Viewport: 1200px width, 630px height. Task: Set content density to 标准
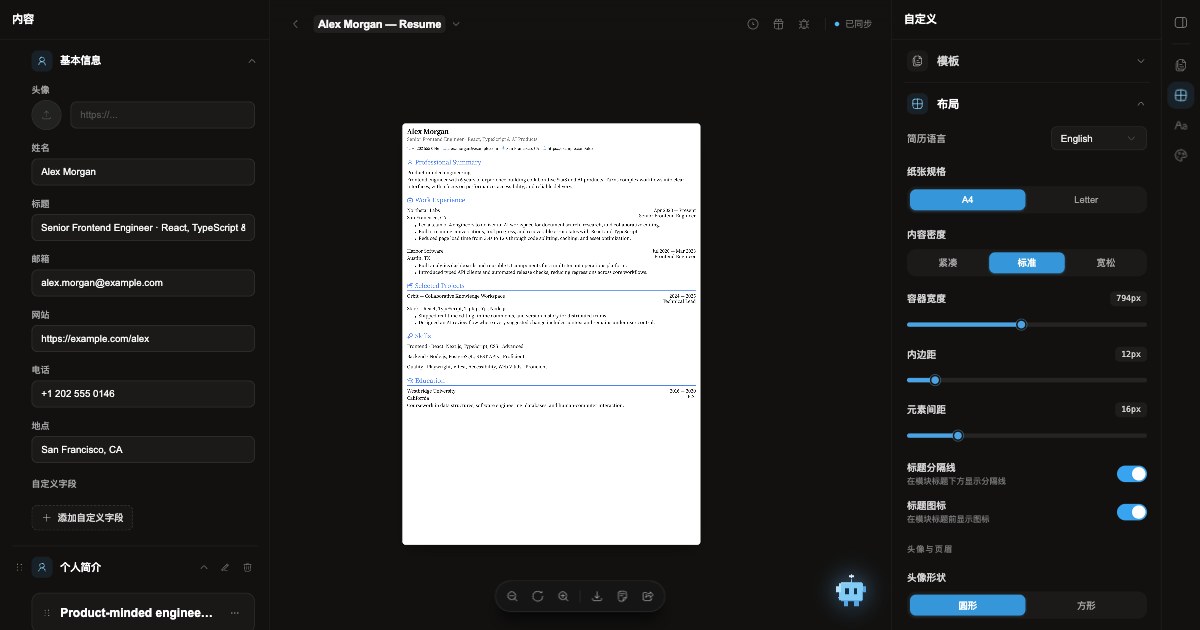point(1027,263)
